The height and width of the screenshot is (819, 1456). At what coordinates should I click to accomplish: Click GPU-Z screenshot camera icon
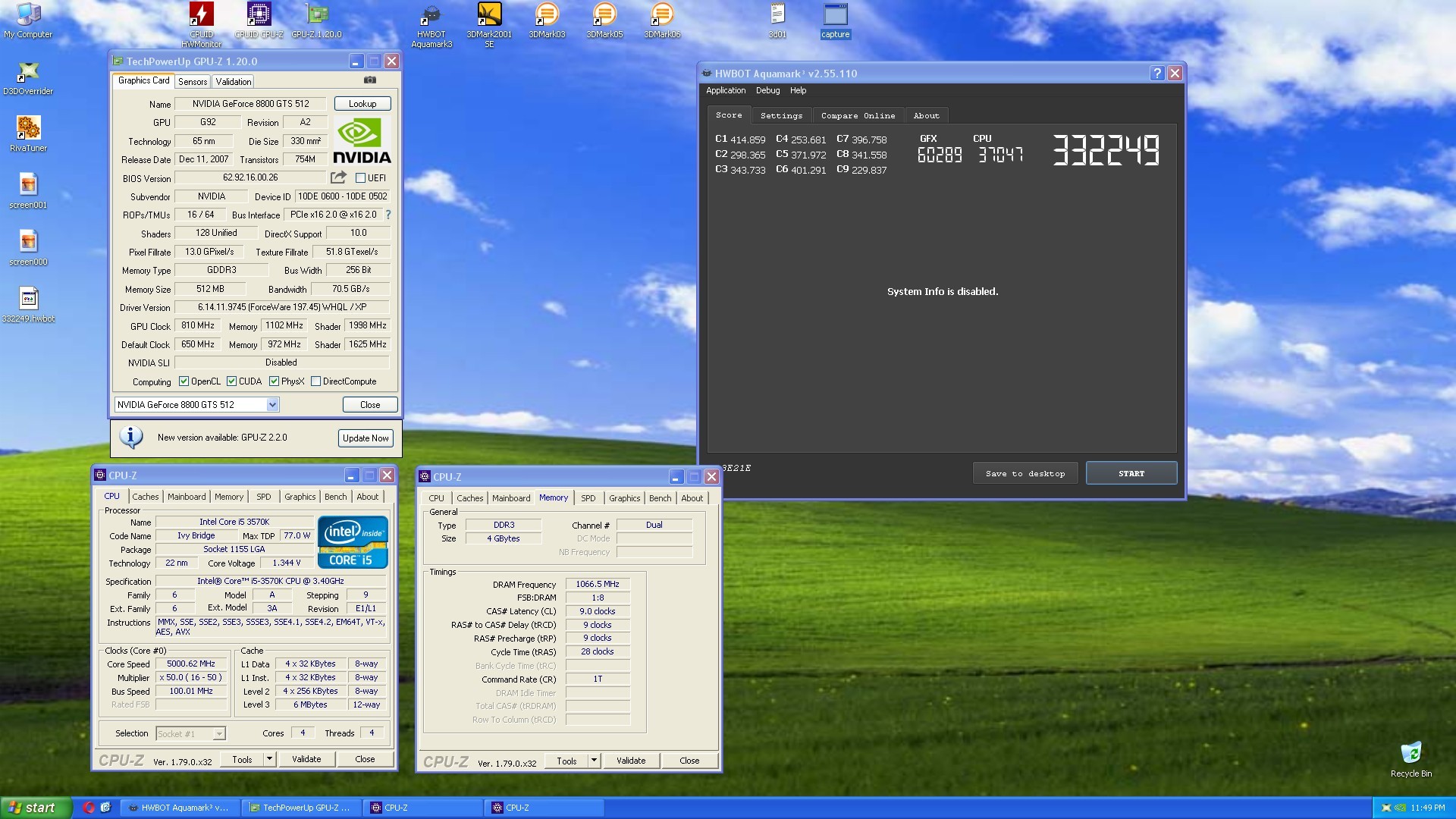(x=370, y=80)
